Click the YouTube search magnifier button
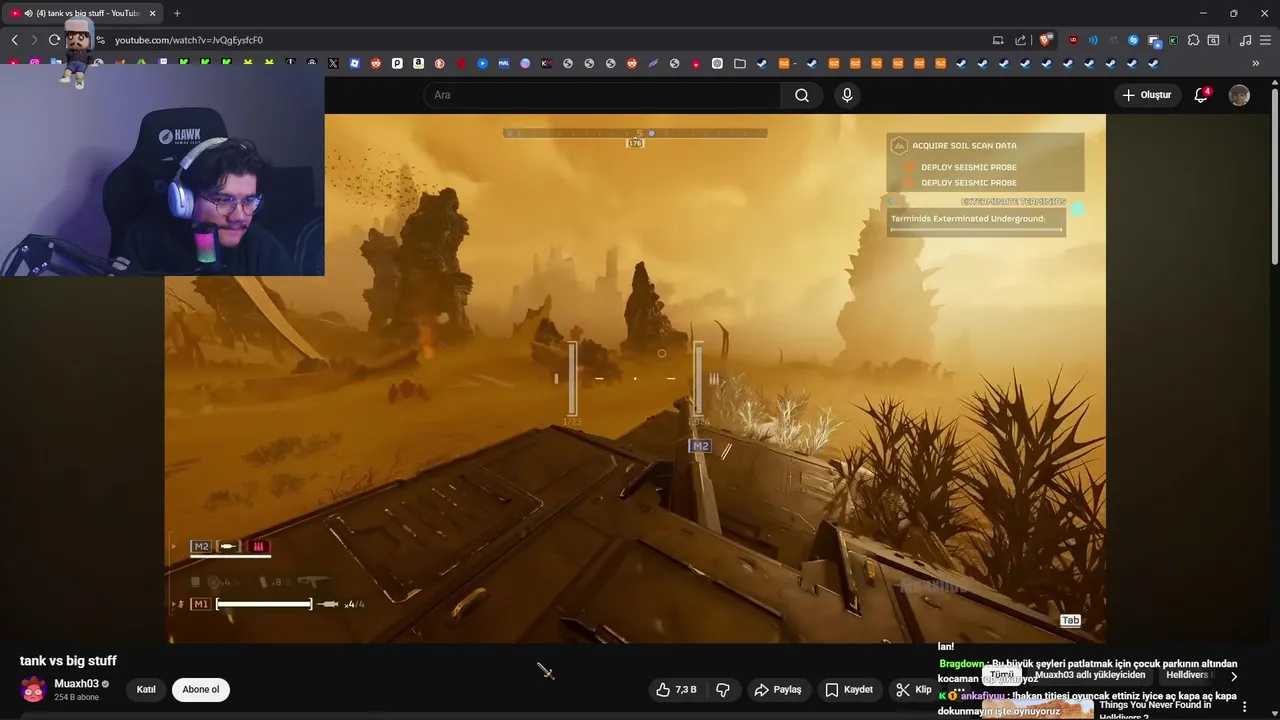 802,95
